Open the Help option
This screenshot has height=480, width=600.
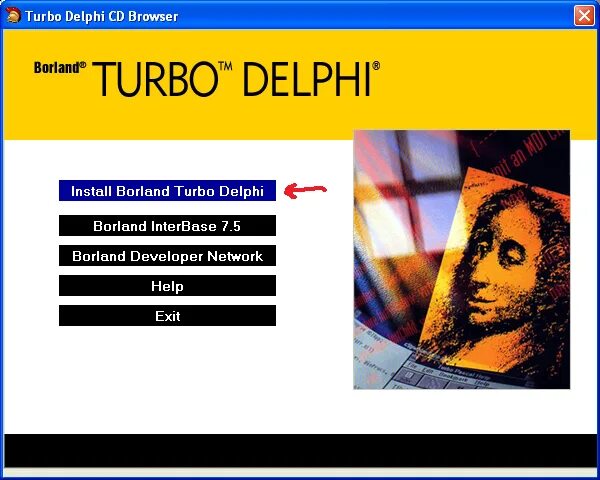pyautogui.click(x=167, y=286)
